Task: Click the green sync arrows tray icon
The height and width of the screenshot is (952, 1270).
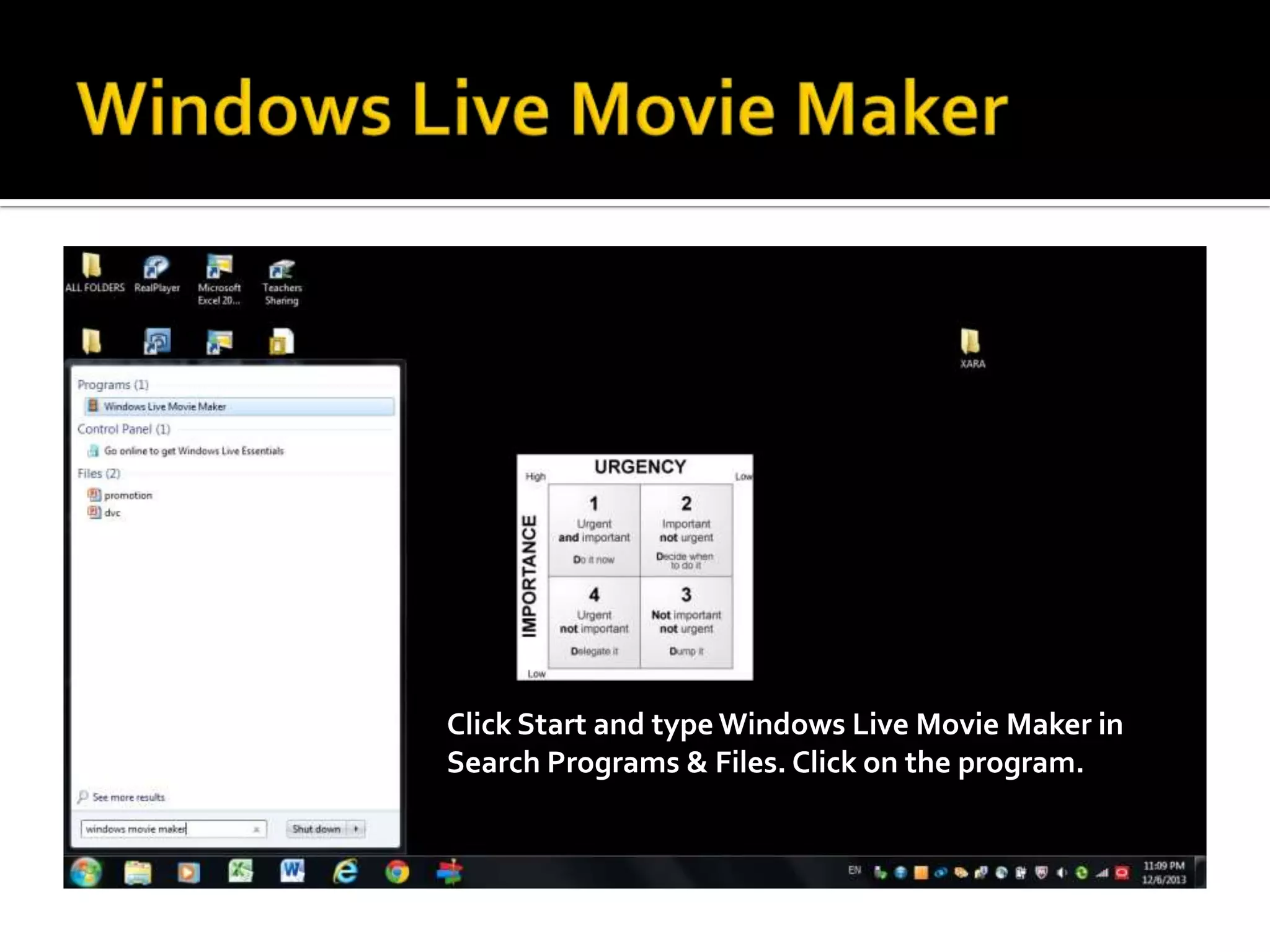Action: click(1081, 873)
